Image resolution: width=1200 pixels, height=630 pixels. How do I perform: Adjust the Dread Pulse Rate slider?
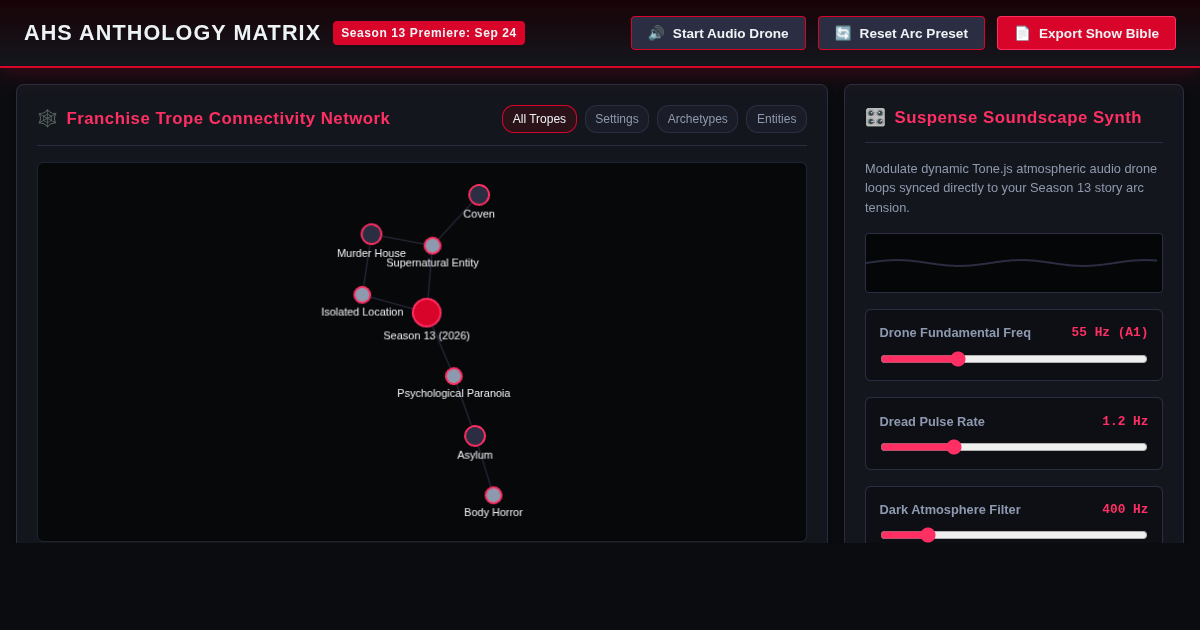(x=1014, y=447)
